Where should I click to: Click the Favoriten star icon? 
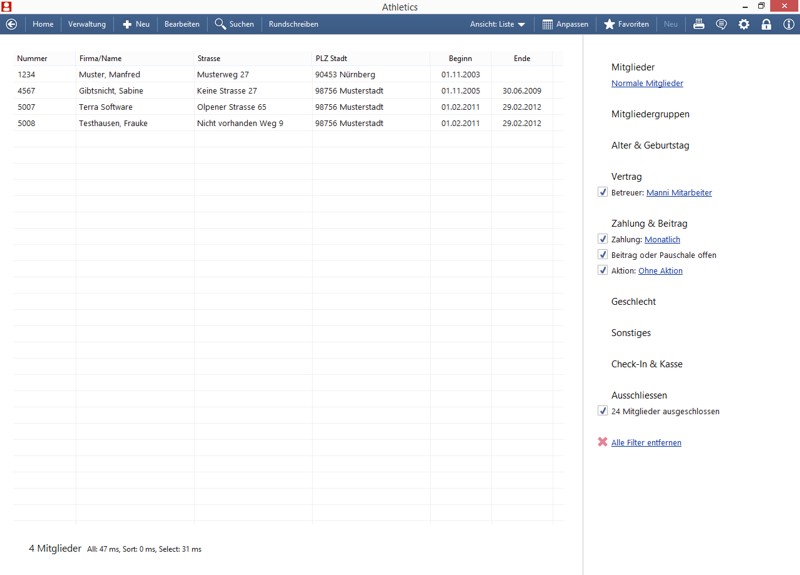609,24
